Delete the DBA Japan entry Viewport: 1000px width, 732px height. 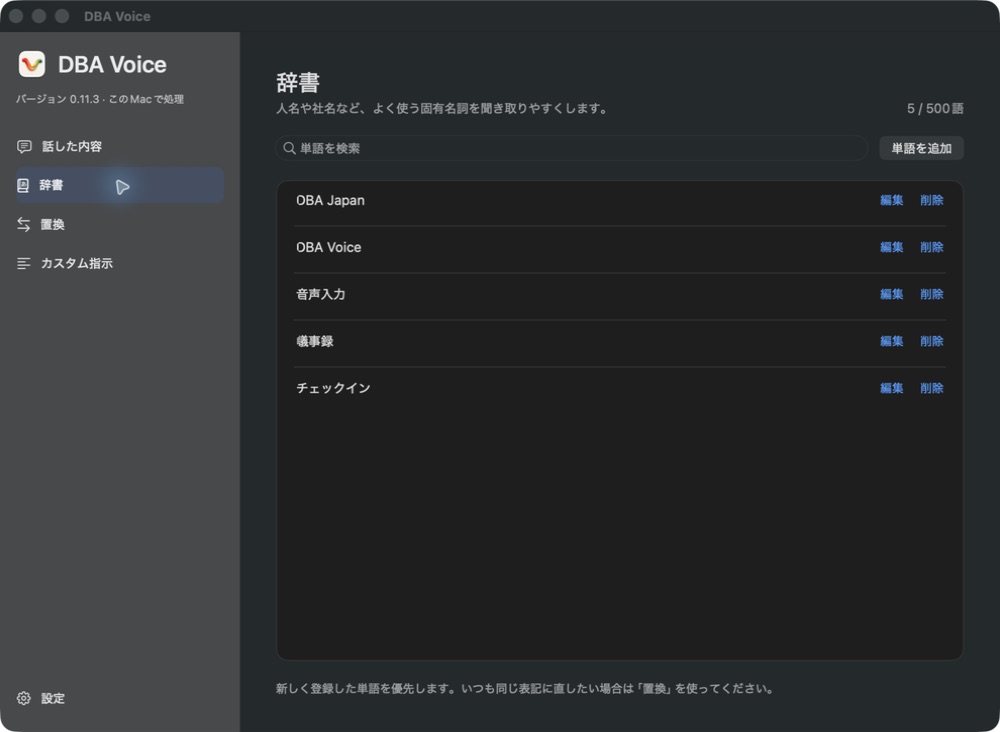point(932,200)
